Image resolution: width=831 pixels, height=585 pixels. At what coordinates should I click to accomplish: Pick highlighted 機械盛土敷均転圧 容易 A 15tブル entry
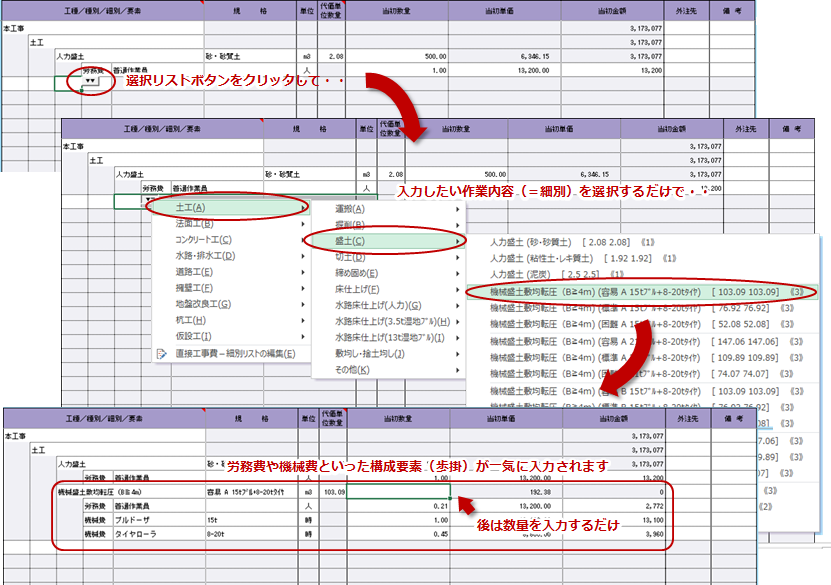point(642,292)
